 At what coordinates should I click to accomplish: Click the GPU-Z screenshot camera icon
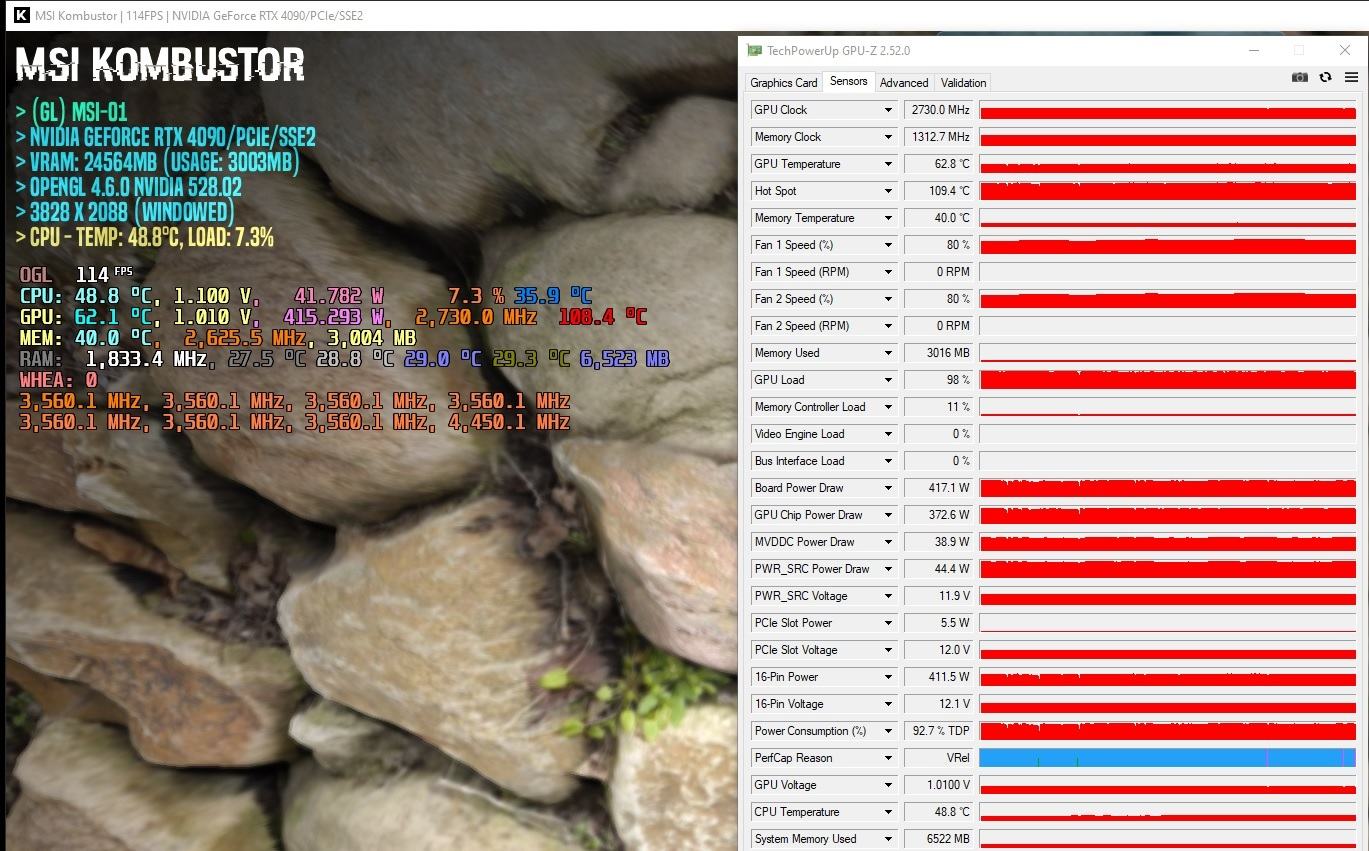[x=1299, y=77]
